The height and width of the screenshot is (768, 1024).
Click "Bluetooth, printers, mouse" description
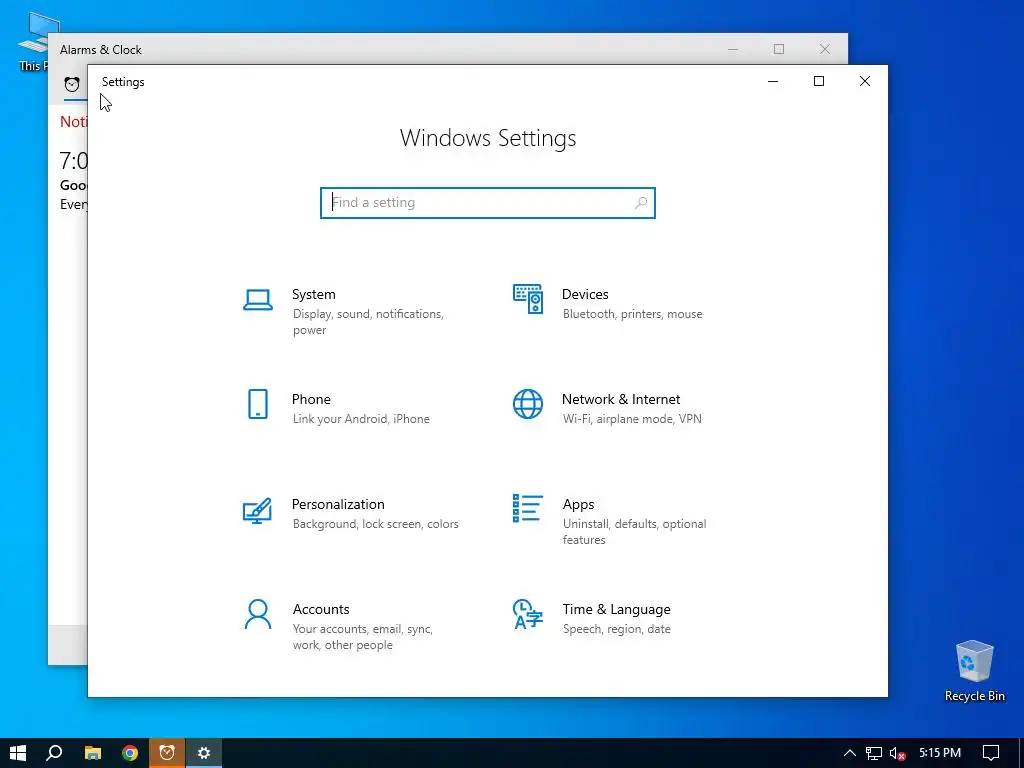pos(633,314)
